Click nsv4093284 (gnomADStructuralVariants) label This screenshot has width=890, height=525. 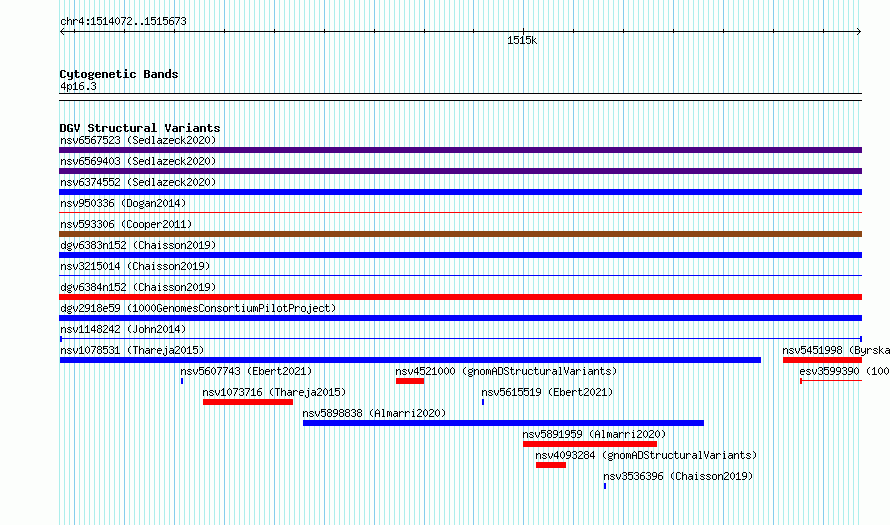click(646, 455)
